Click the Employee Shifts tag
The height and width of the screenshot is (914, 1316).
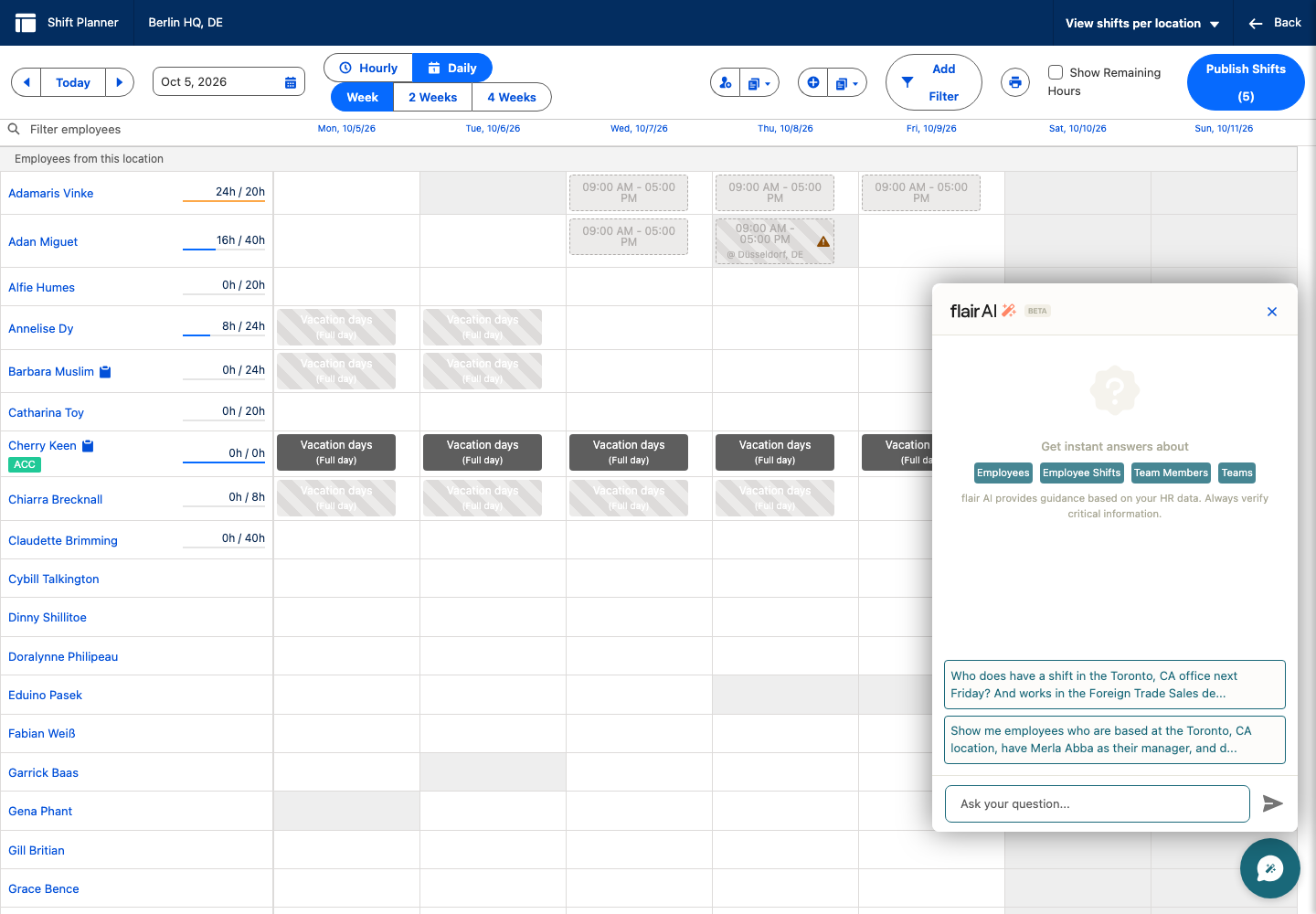tap(1081, 473)
